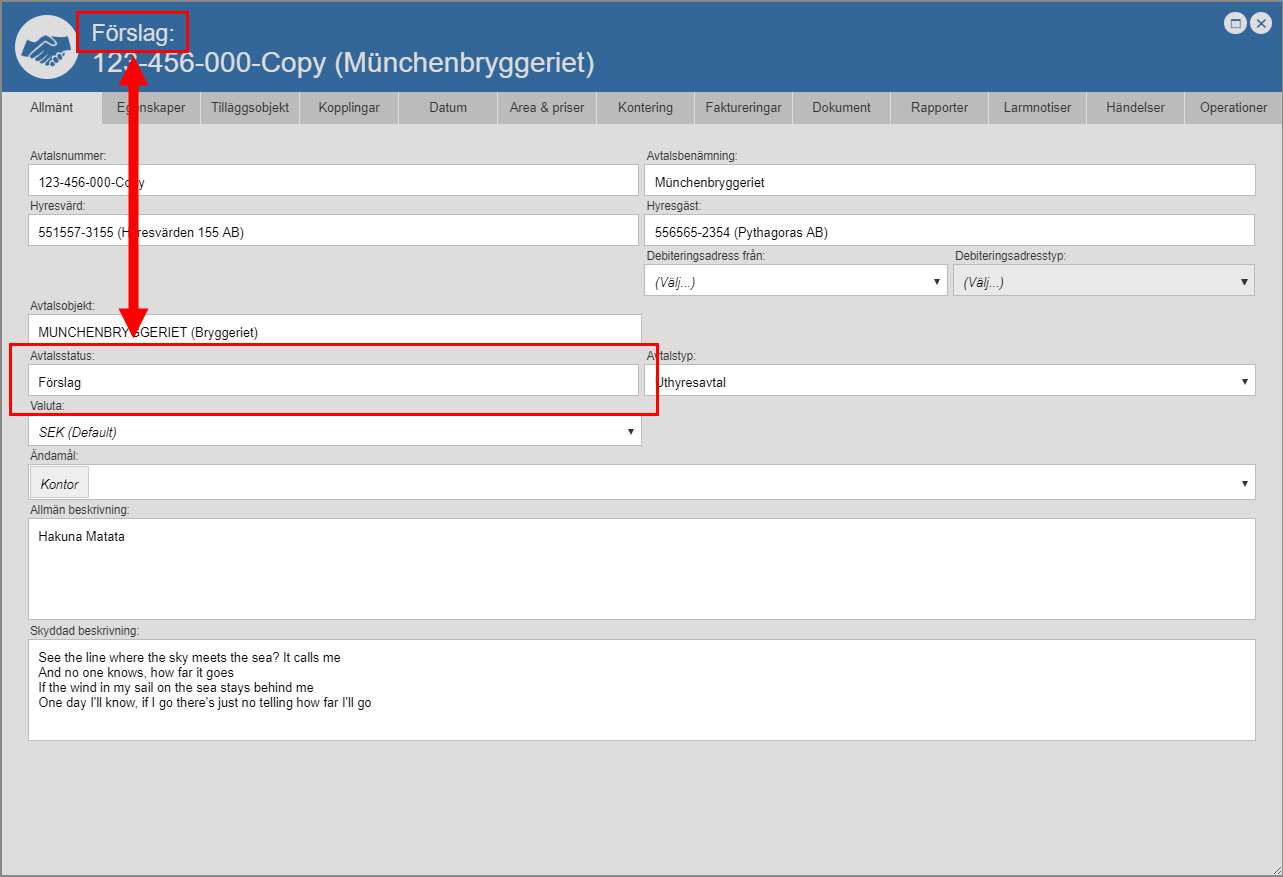This screenshot has height=877, width=1283.
Task: Click the Kontor purpose tag
Action: tap(60, 484)
